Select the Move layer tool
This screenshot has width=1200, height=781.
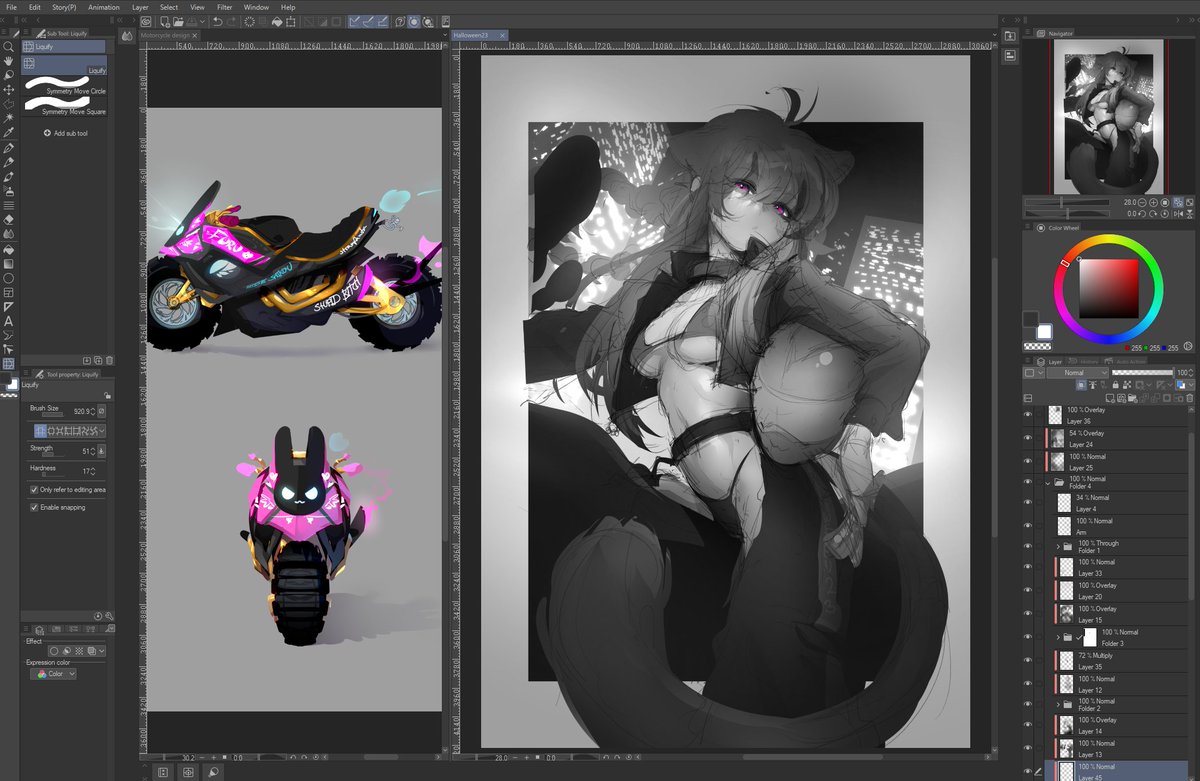pyautogui.click(x=9, y=89)
